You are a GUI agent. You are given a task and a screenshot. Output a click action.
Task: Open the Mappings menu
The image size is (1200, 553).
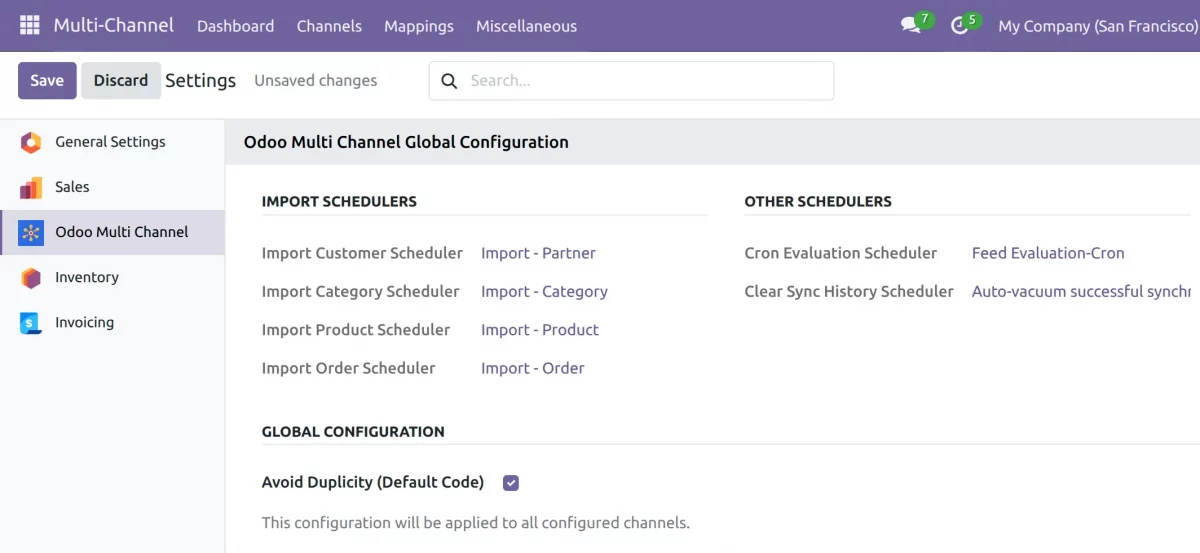click(x=419, y=26)
